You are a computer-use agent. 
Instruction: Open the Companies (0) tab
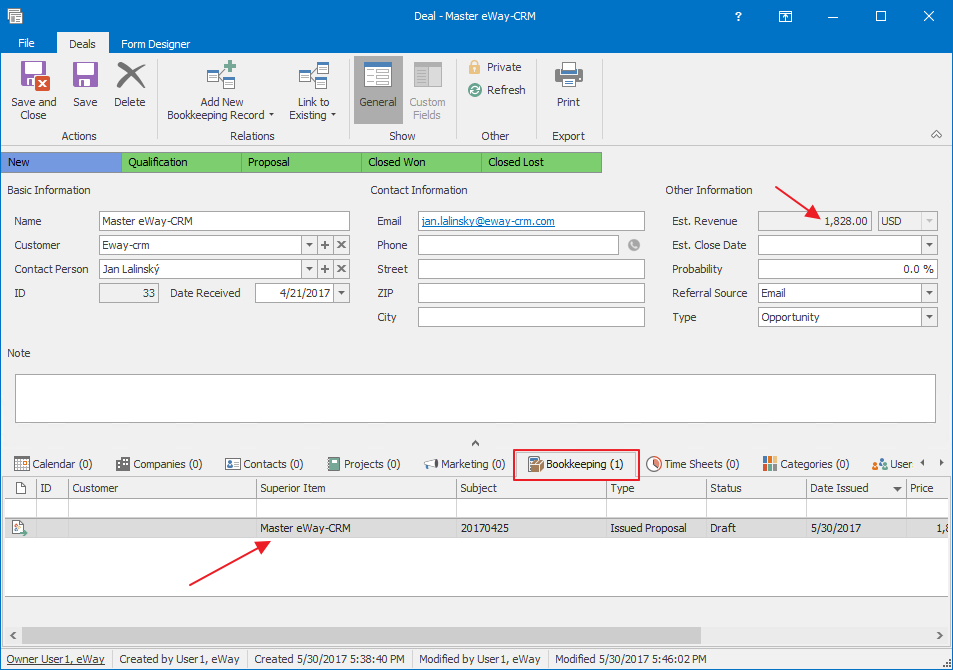tap(159, 464)
